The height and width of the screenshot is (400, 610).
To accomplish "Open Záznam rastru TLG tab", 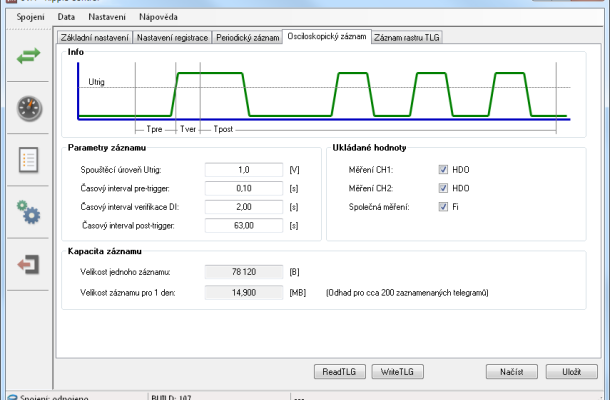I will coord(408,37).
